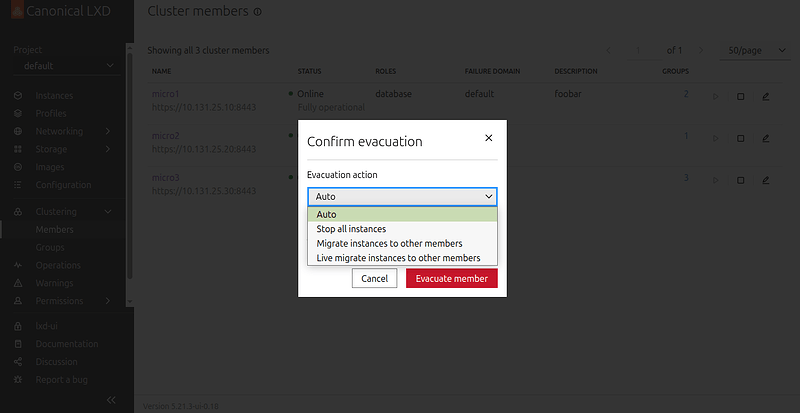Click the Evacuate member button
The height and width of the screenshot is (413, 800).
click(x=452, y=279)
